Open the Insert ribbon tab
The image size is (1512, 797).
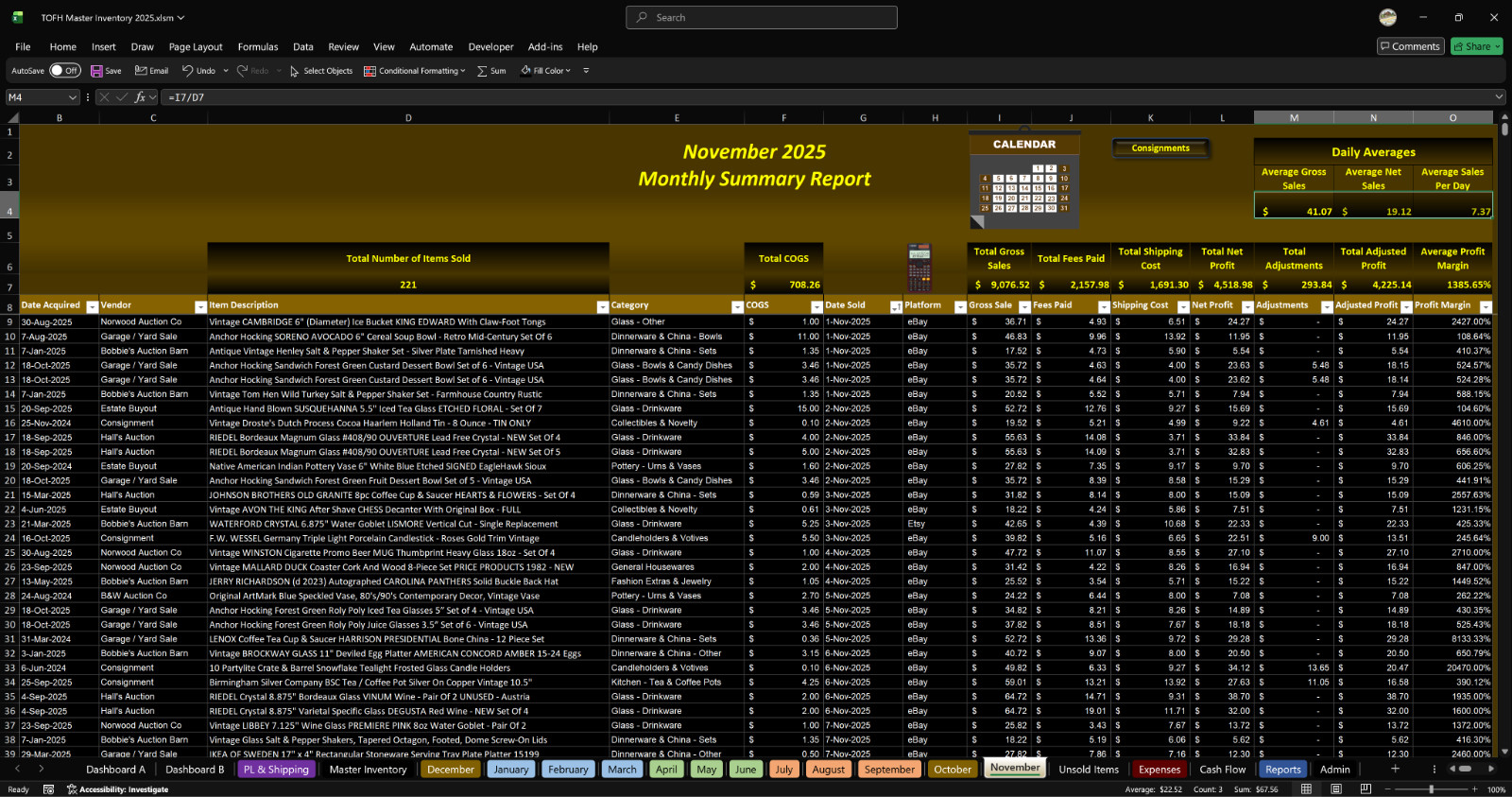(104, 46)
